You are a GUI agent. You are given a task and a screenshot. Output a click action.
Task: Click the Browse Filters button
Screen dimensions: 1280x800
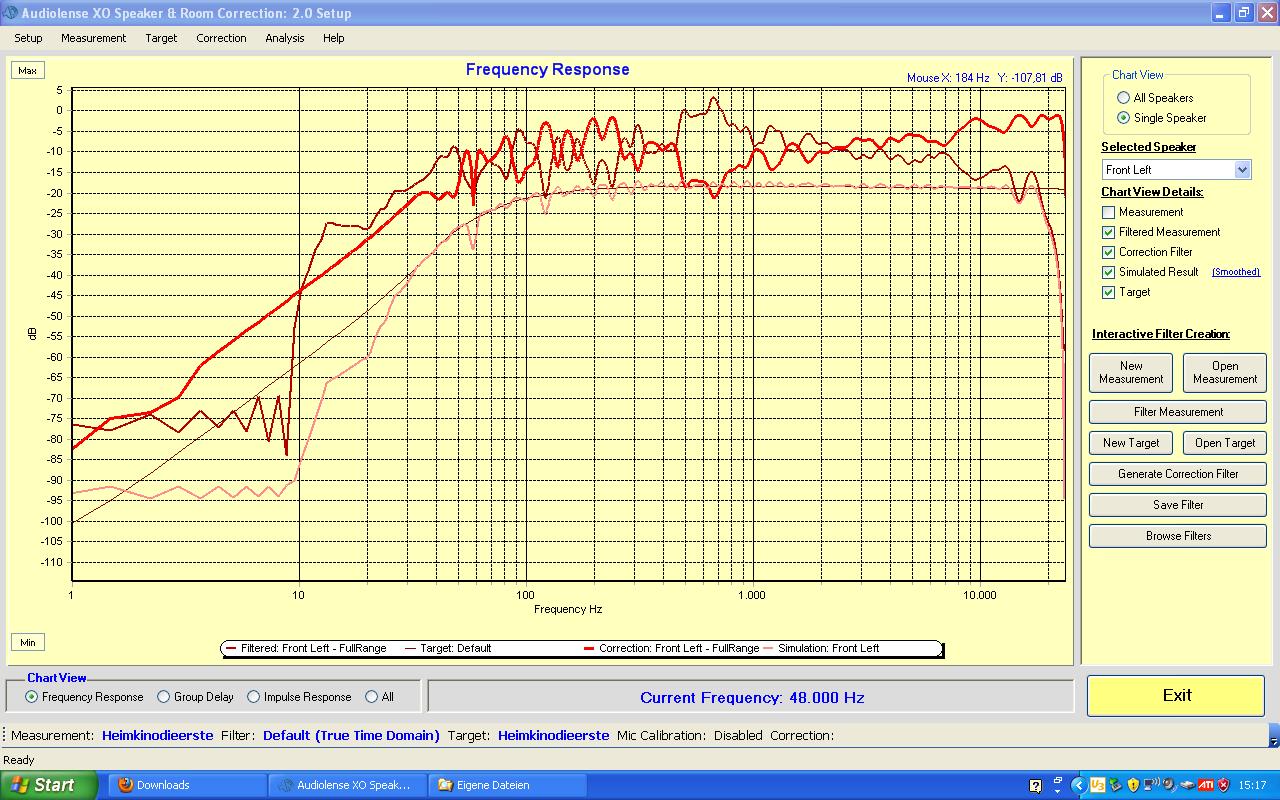coord(1178,536)
